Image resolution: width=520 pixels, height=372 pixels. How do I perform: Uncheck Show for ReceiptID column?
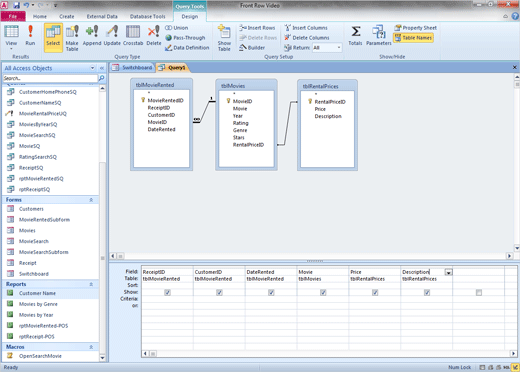coord(167,292)
